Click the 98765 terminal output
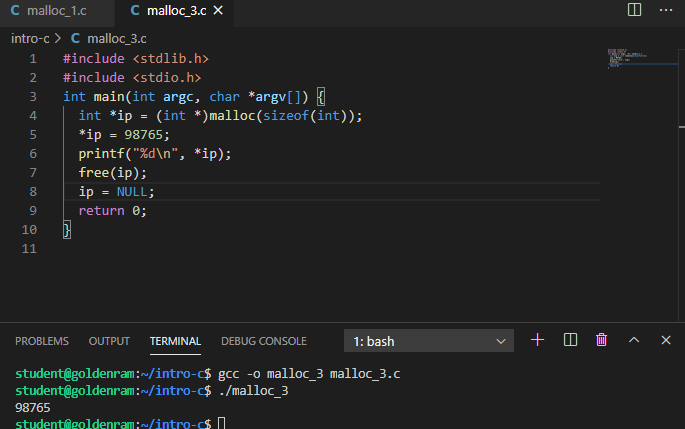 pyautogui.click(x=33, y=408)
